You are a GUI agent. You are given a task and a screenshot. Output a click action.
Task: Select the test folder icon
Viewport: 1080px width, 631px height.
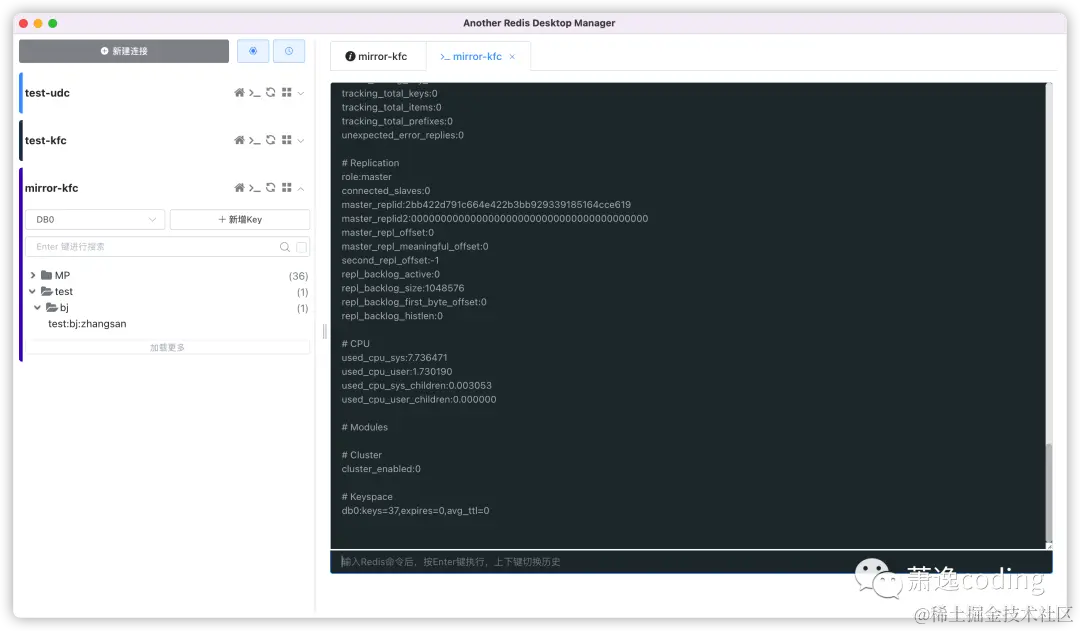(x=46, y=291)
